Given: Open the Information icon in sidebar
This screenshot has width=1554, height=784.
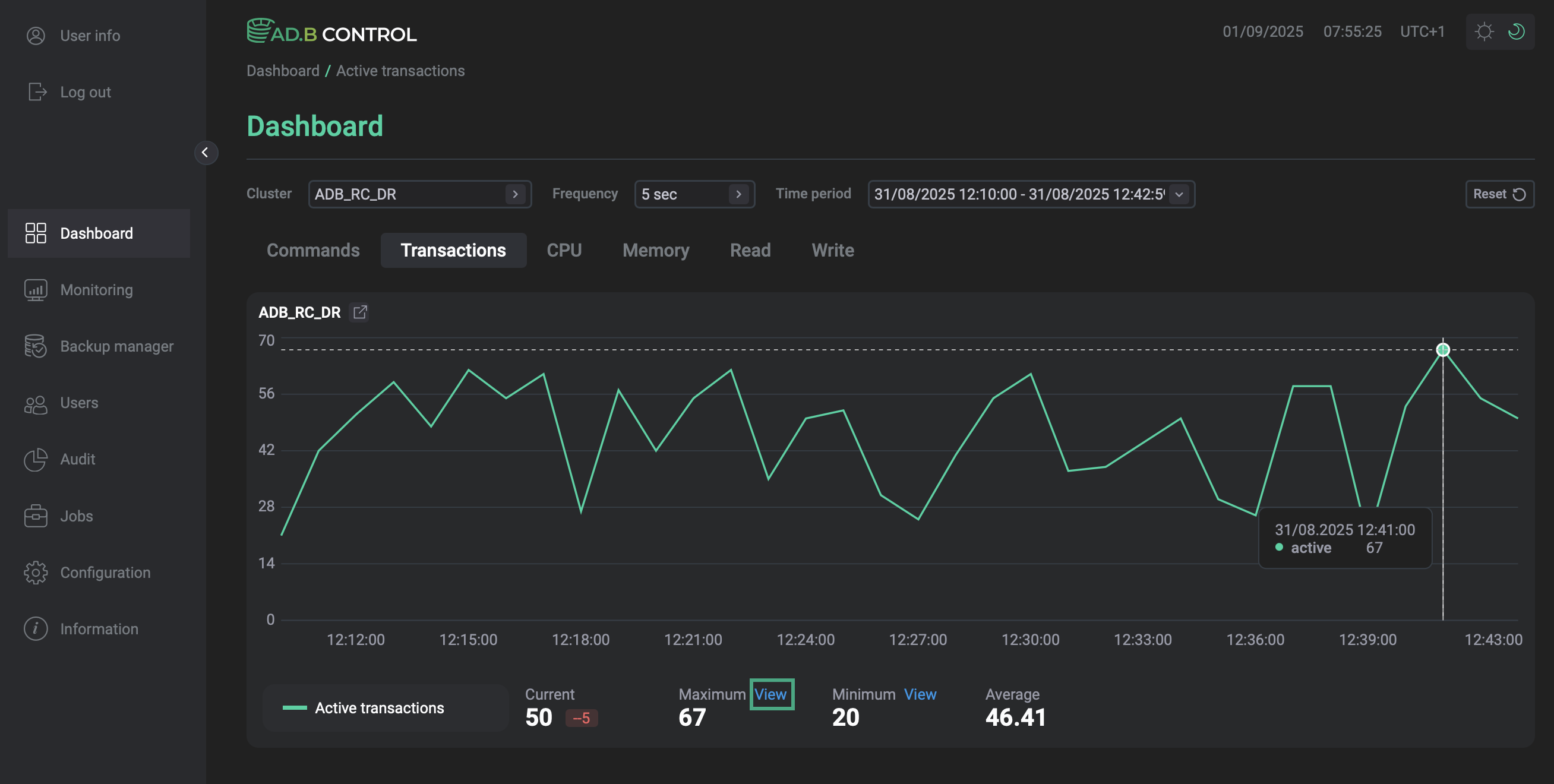Looking at the screenshot, I should tap(36, 629).
